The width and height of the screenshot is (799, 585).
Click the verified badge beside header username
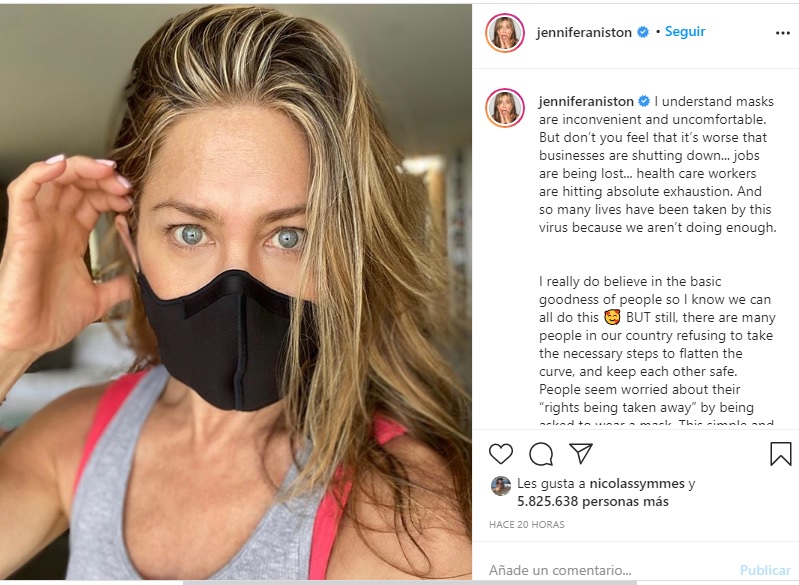coord(643,32)
